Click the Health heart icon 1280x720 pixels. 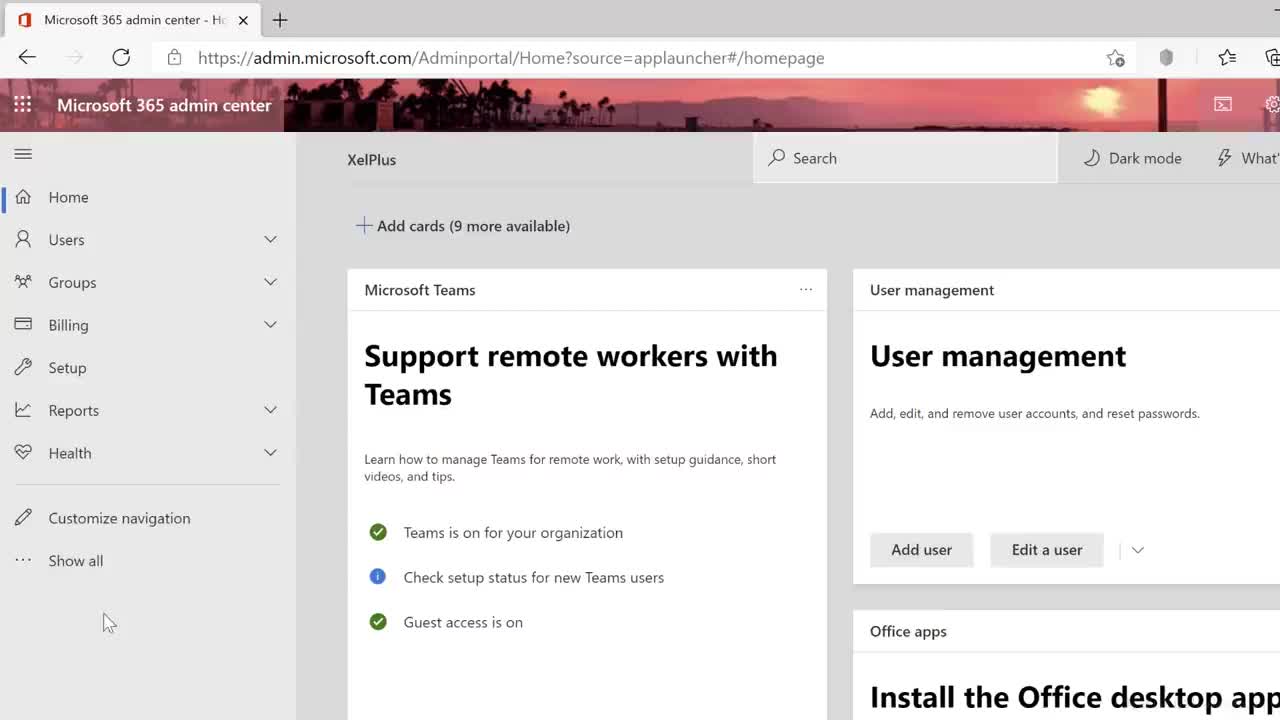[x=23, y=453]
